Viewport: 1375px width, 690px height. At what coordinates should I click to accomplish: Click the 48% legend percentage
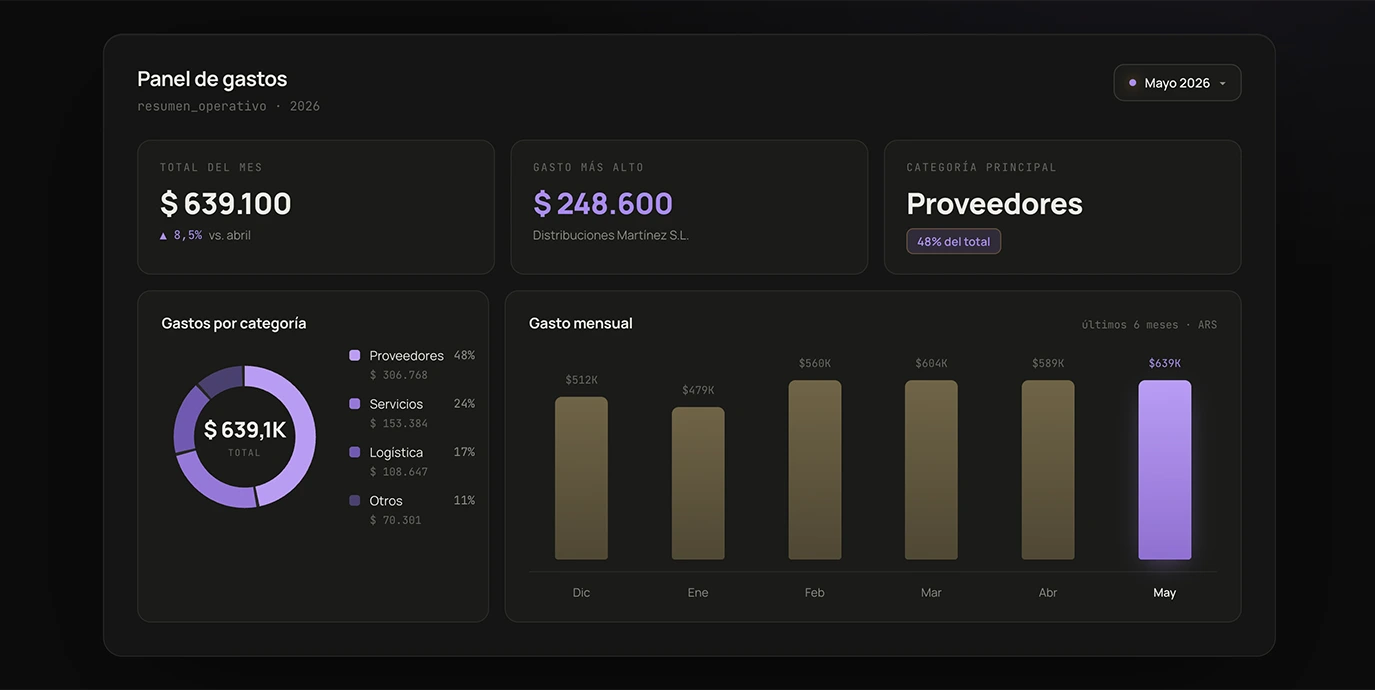(464, 355)
